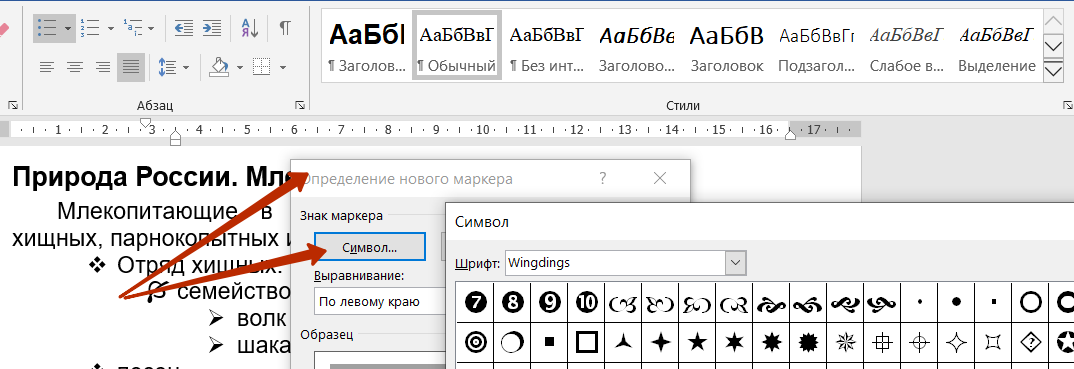Select the bullseye target symbol

point(475,341)
